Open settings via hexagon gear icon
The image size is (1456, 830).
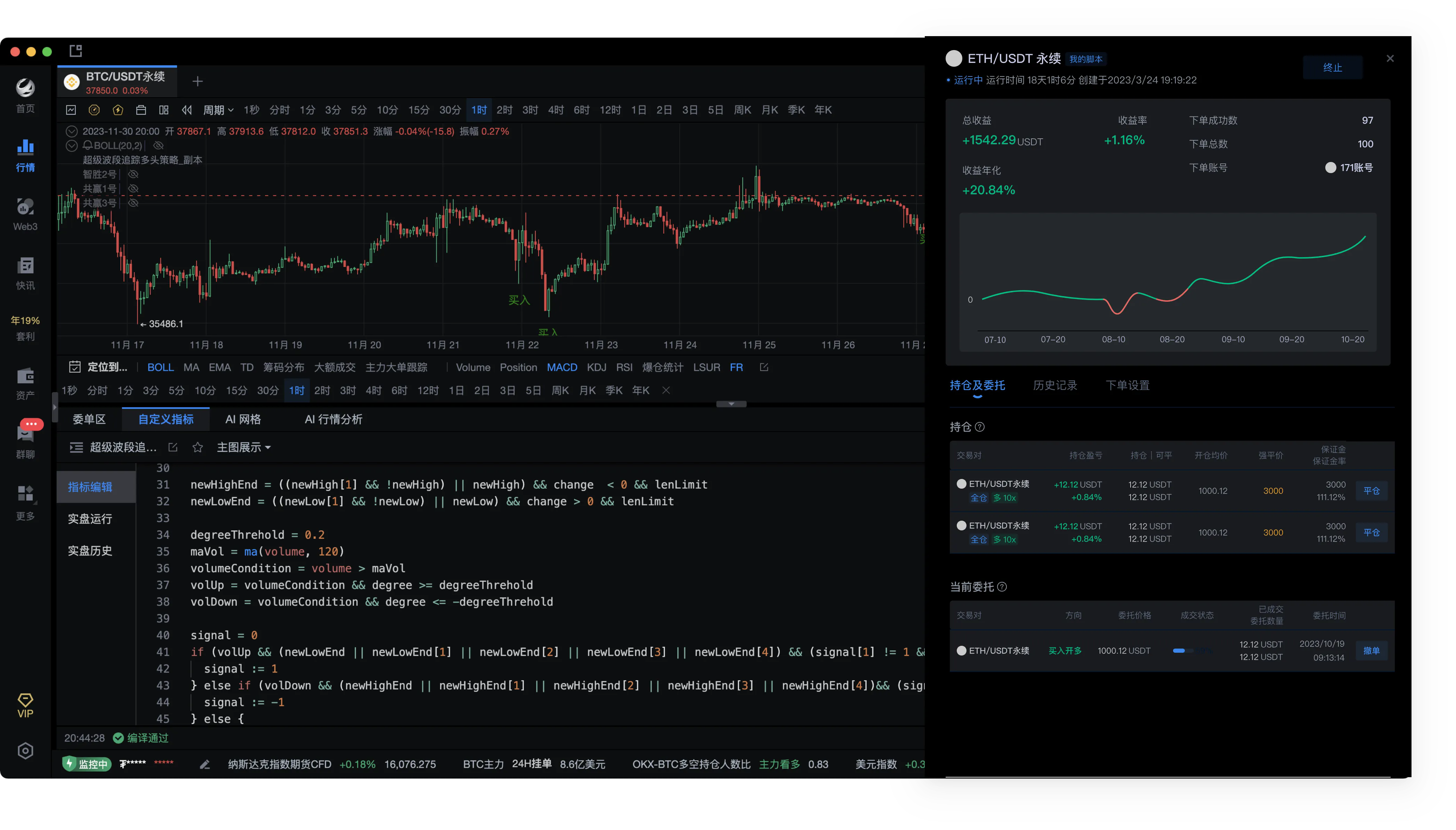(x=25, y=750)
